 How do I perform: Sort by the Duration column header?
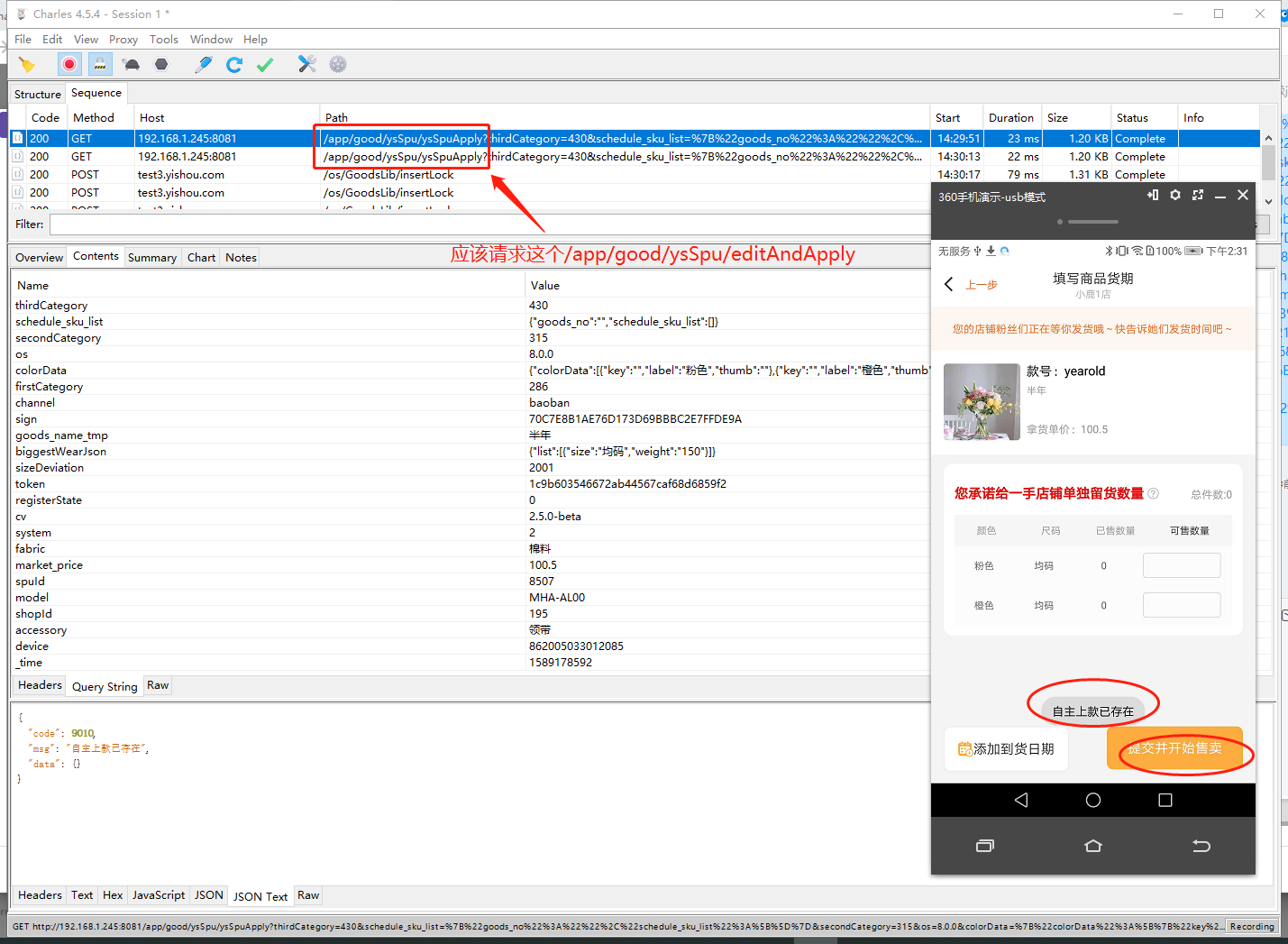point(1011,118)
